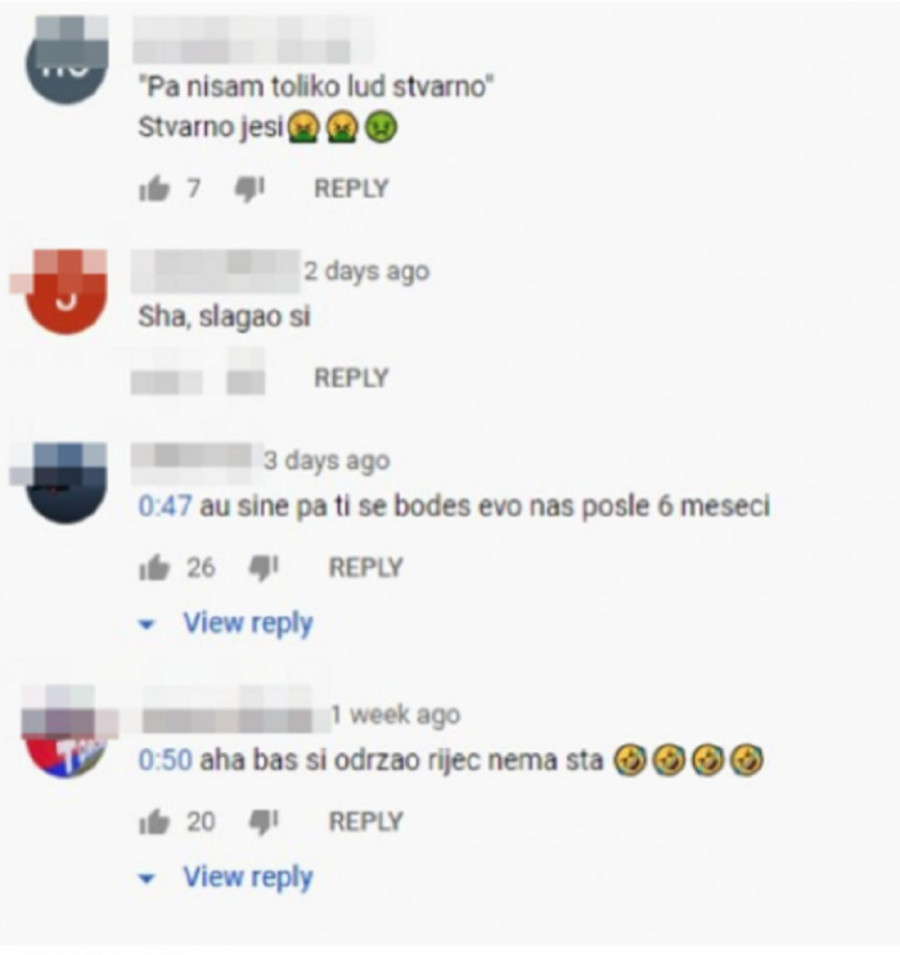Like the comment with 26 likes

(x=154, y=568)
